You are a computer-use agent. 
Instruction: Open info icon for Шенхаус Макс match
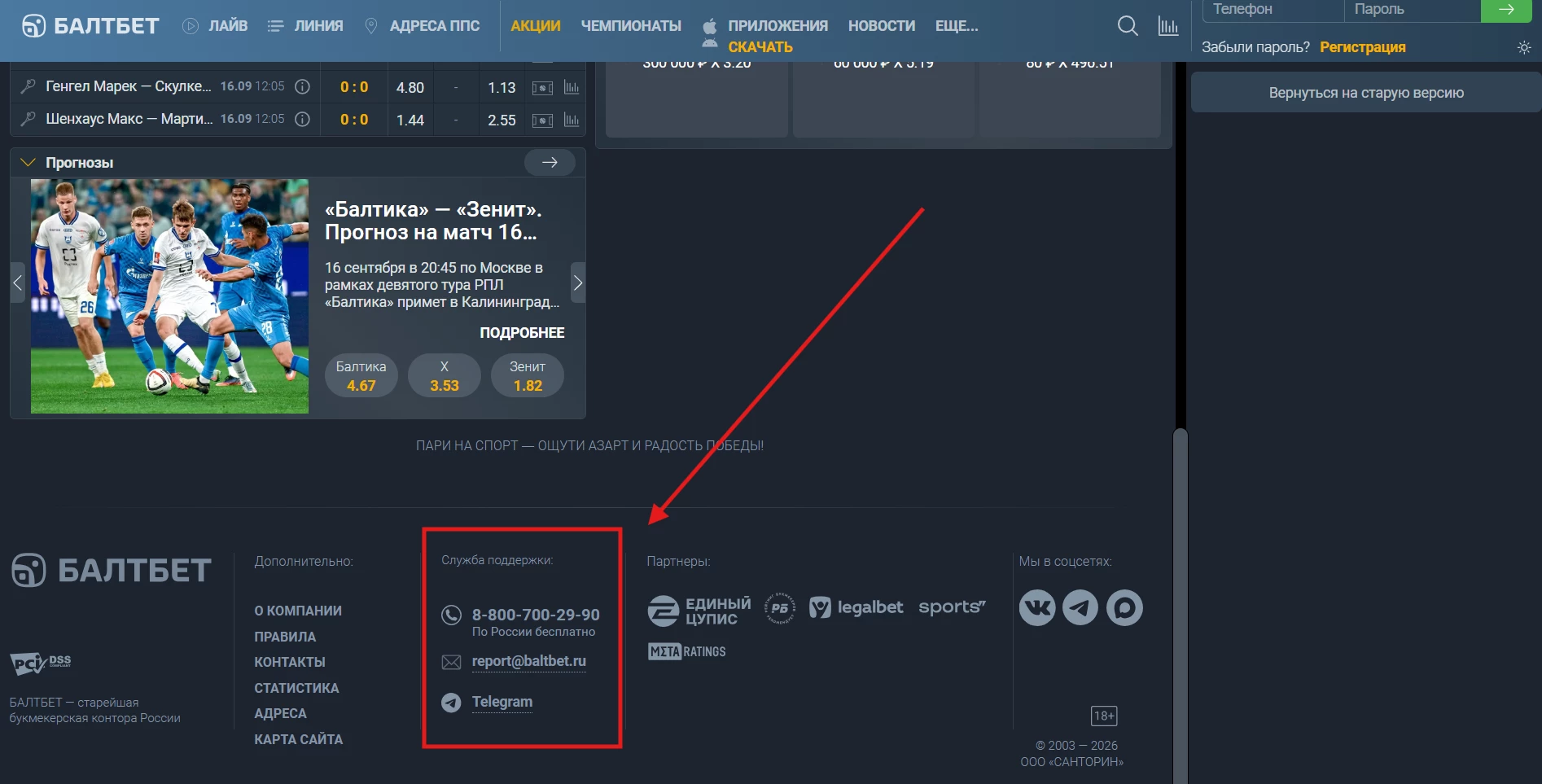[x=302, y=119]
